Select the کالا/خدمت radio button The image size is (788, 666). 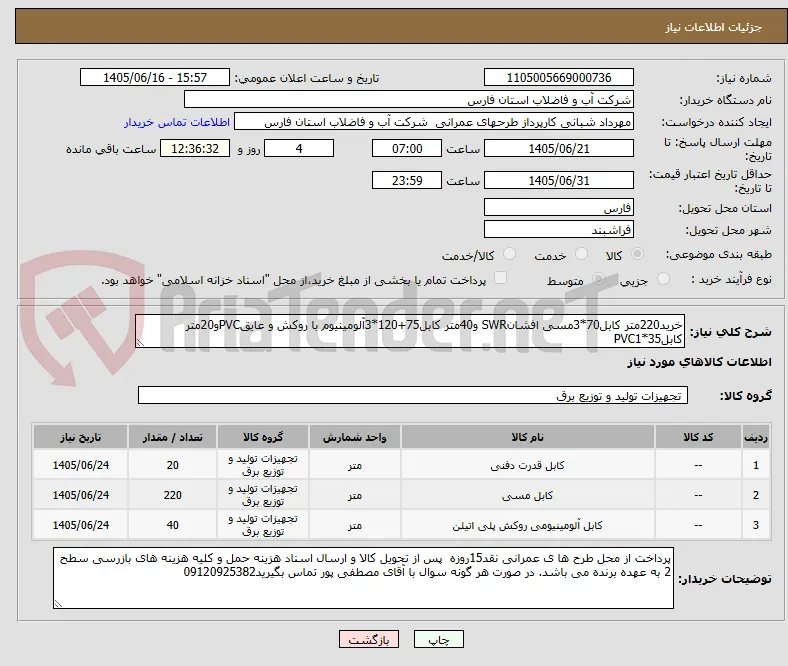click(510, 254)
